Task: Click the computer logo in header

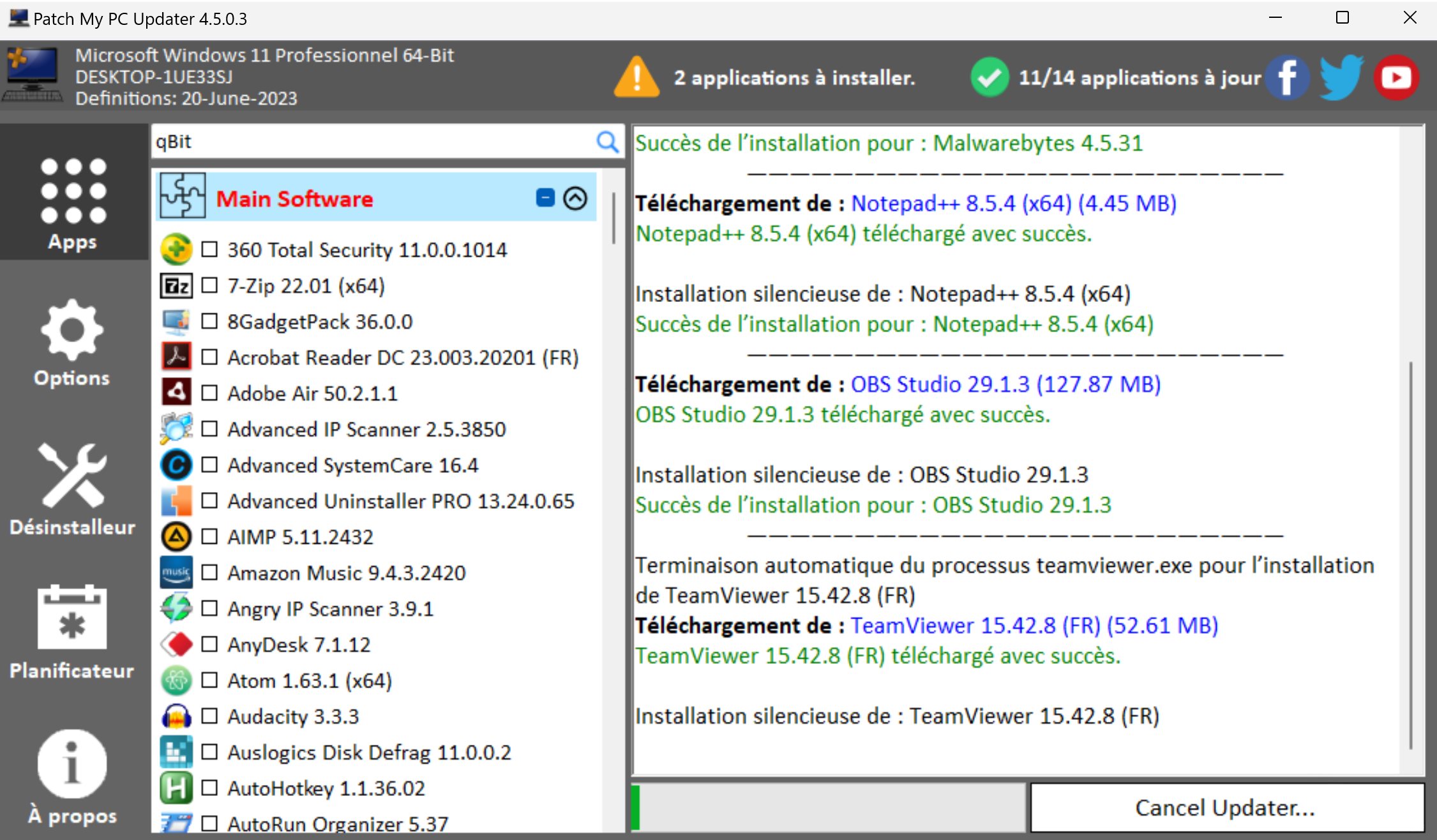Action: (x=33, y=75)
